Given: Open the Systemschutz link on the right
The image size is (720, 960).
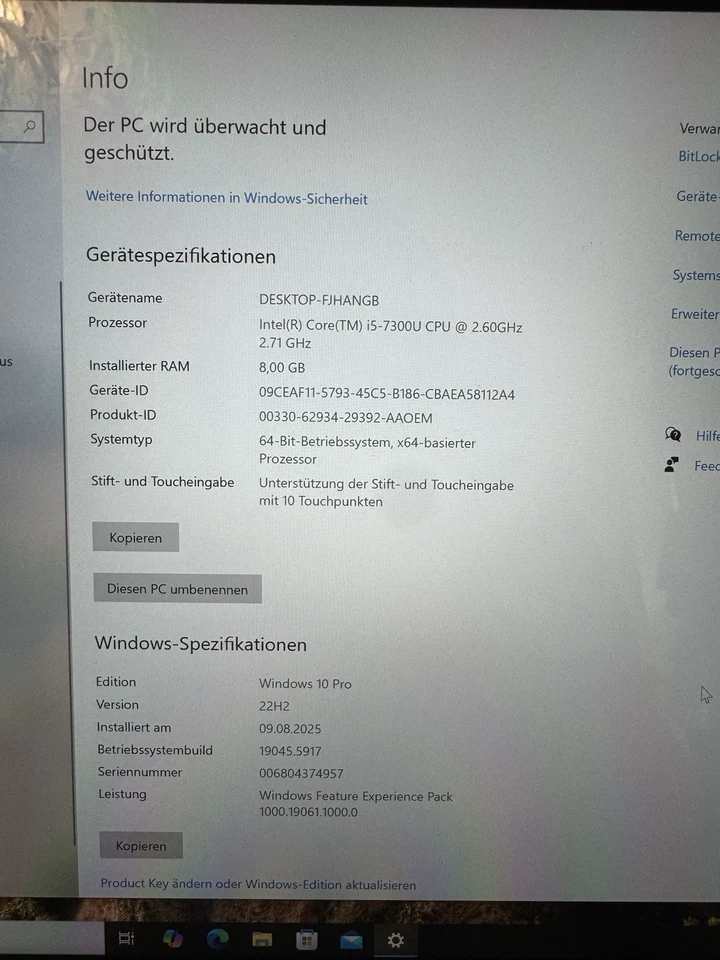Looking at the screenshot, I should click(x=696, y=276).
